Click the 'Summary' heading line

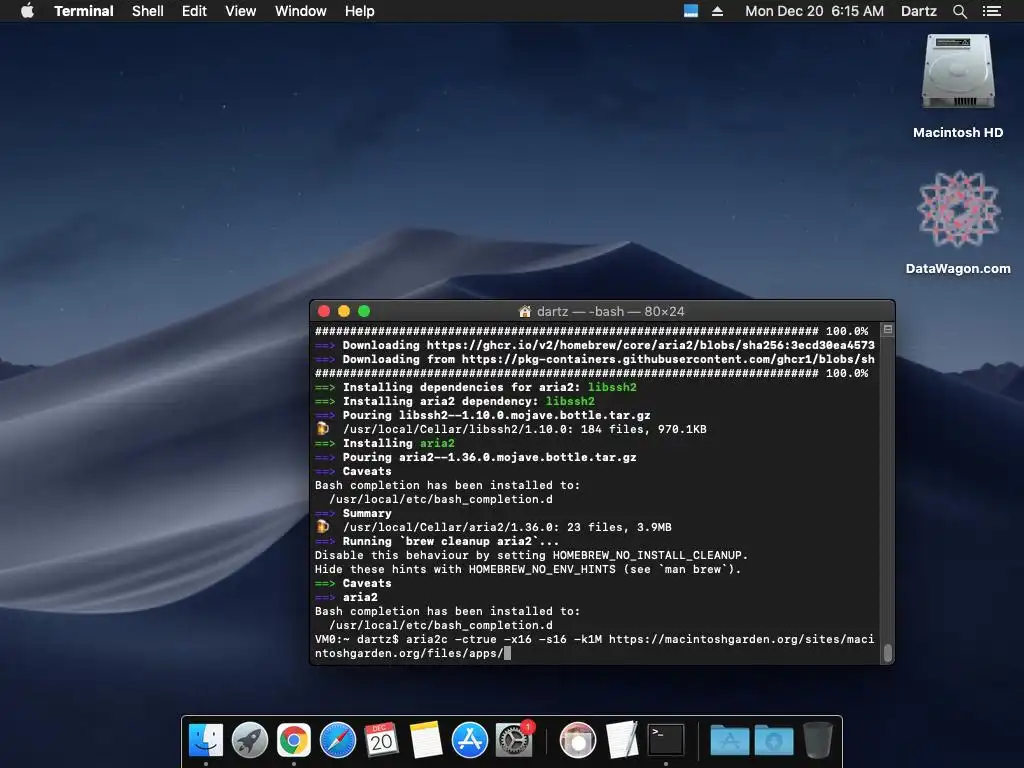point(353,513)
